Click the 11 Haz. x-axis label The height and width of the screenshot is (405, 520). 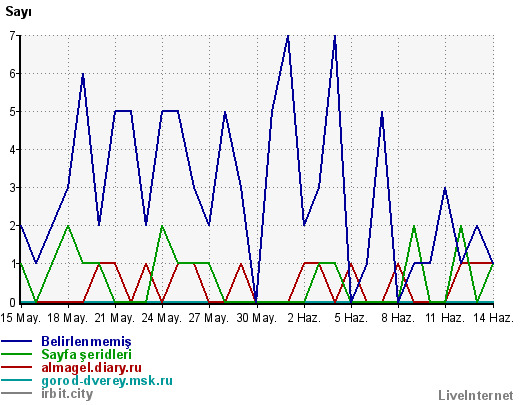point(445,318)
